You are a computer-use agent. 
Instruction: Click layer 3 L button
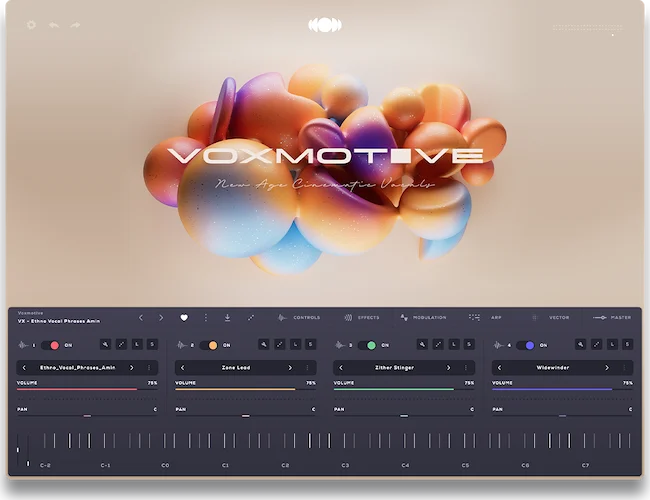tap(454, 344)
